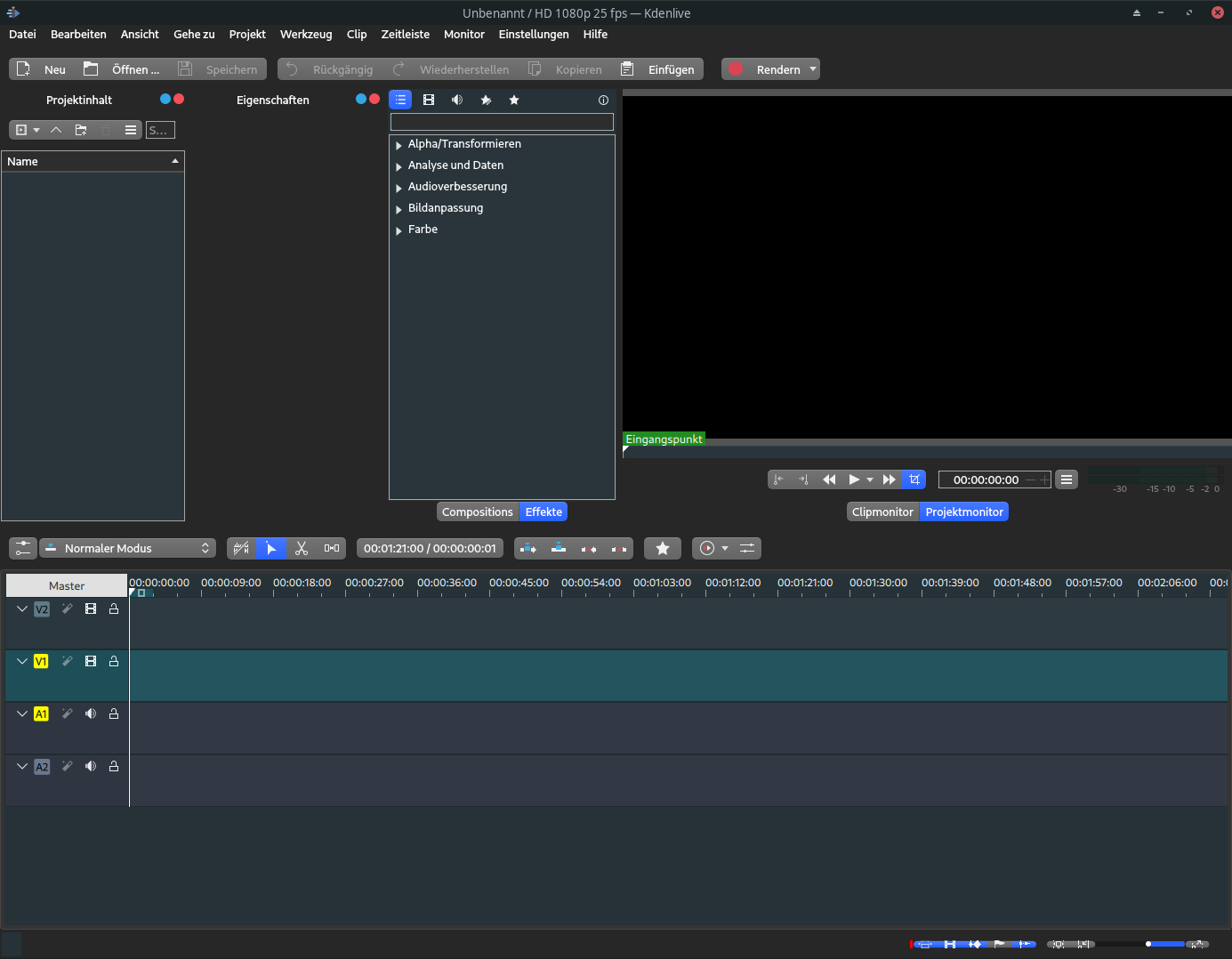Image resolution: width=1232 pixels, height=959 pixels.
Task: Adjust the timeline zoom slider
Action: [1148, 944]
